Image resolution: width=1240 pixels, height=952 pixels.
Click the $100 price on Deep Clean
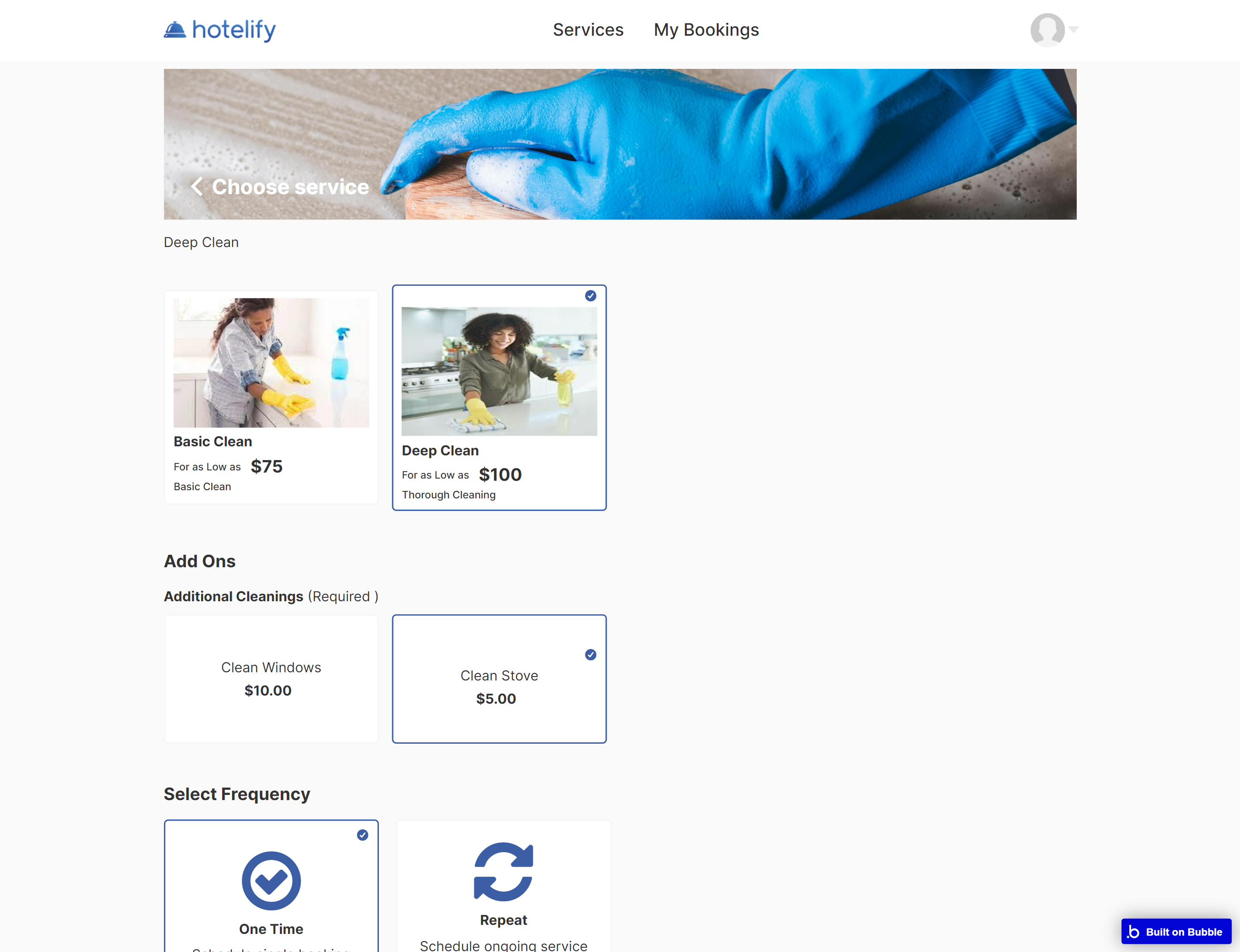500,474
